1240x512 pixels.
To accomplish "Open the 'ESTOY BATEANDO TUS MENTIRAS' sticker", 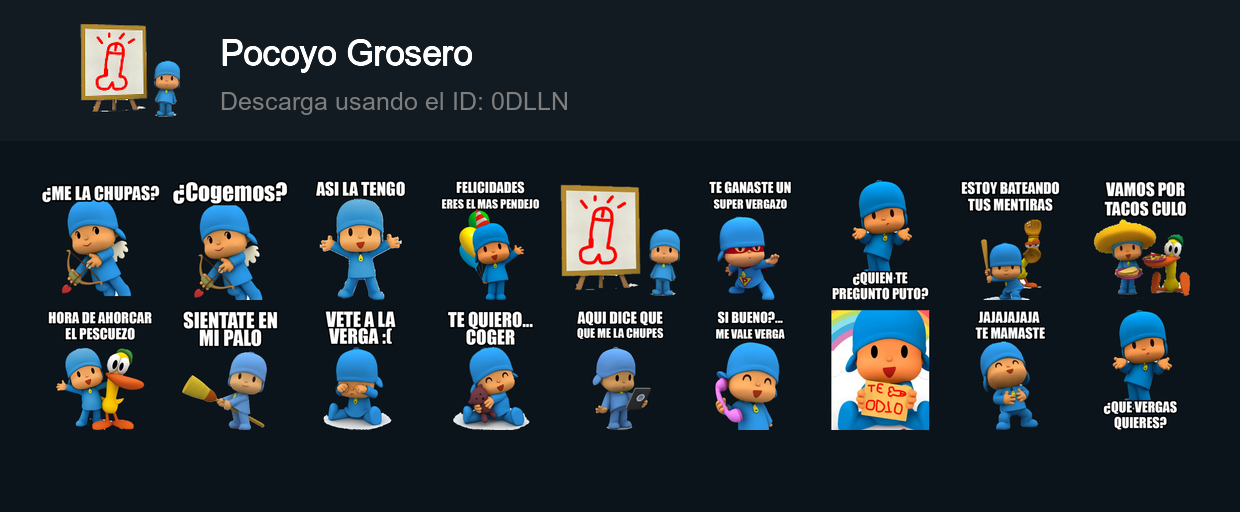I will pyautogui.click(x=1010, y=240).
